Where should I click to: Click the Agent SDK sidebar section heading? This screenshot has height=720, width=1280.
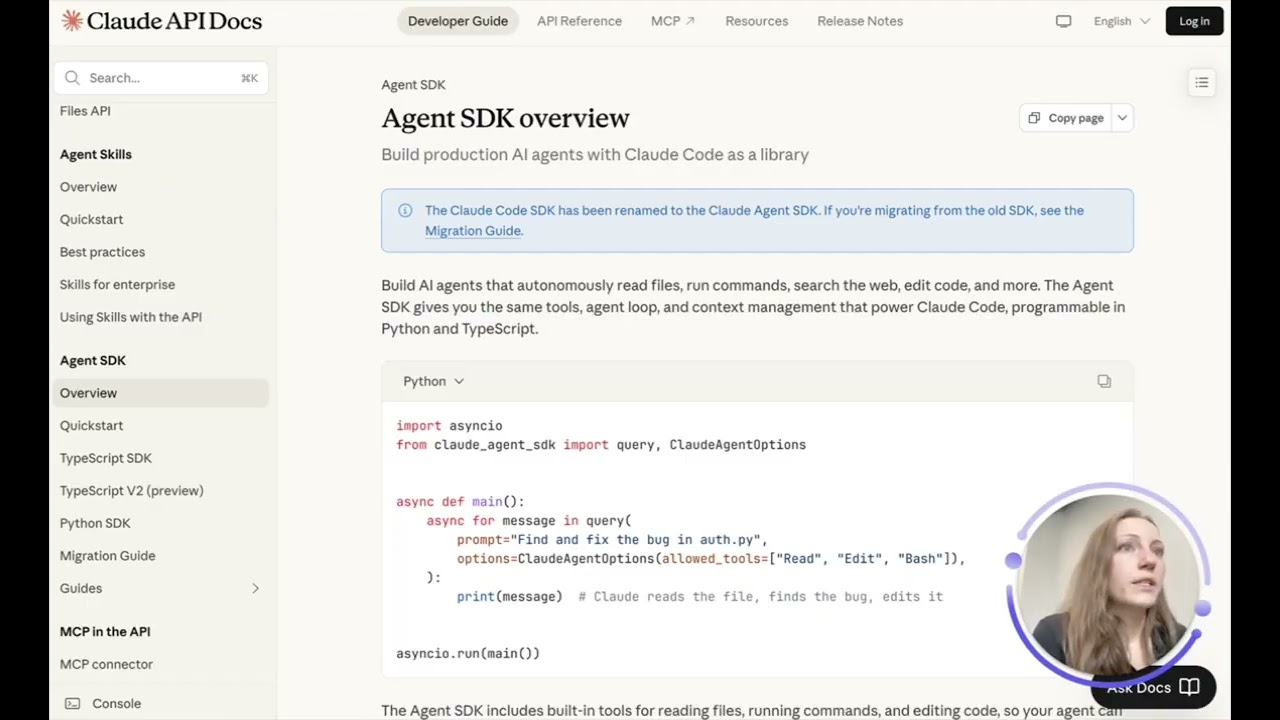(92, 360)
